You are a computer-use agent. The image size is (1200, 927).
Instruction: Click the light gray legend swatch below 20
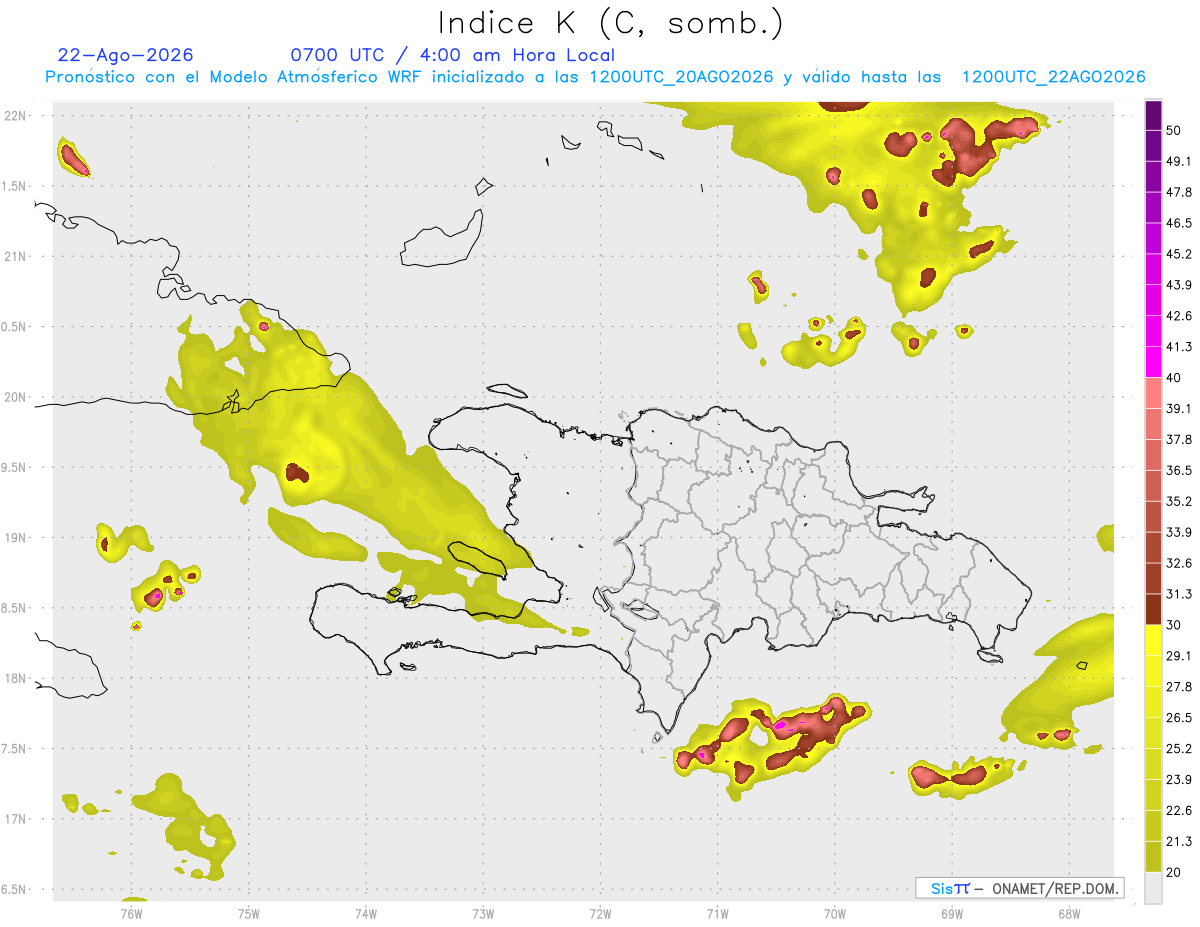[1153, 887]
